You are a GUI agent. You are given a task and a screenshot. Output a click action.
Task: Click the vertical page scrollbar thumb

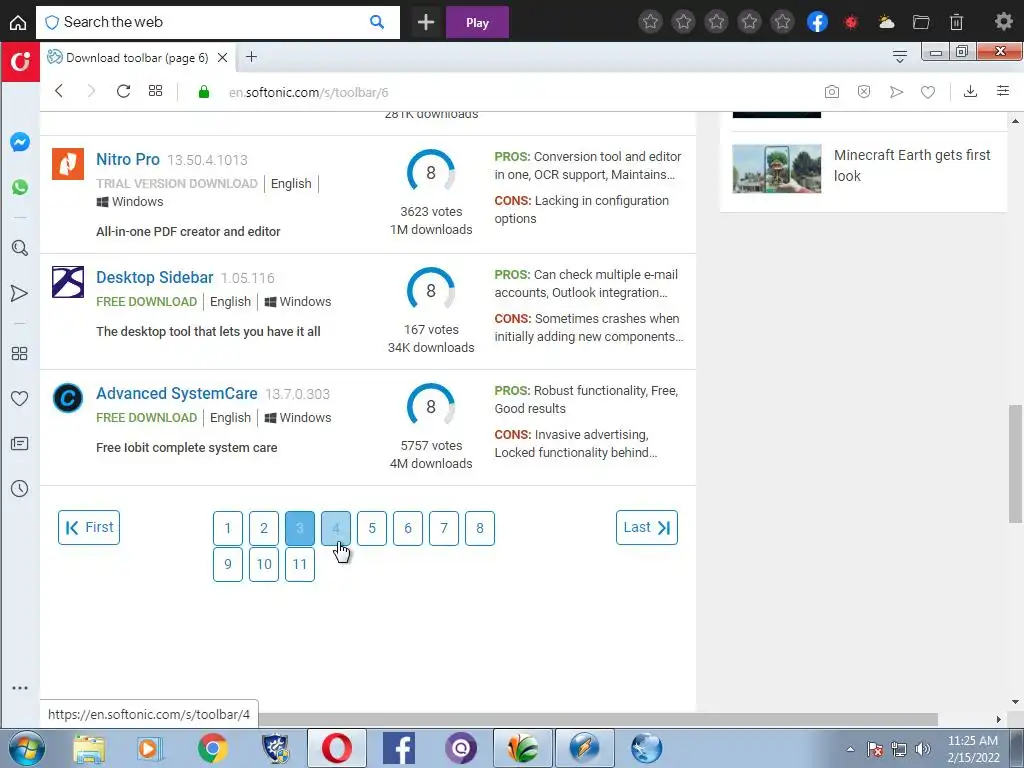pos(1015,464)
